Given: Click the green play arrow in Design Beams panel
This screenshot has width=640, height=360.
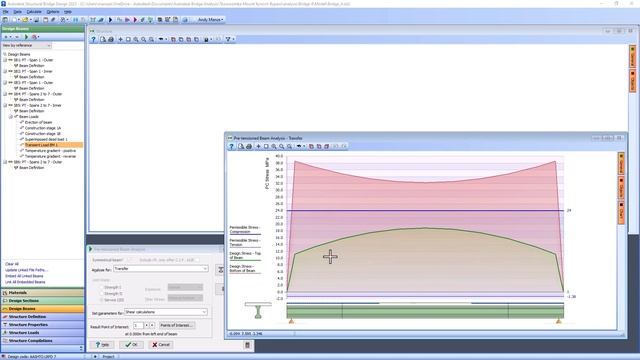Looking at the screenshot, I should coord(27,37).
